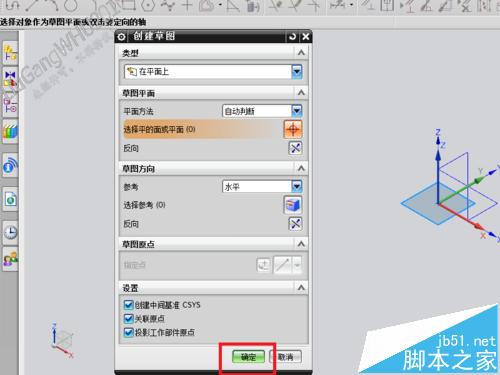Open the specify point options dropdown arrow
Viewport: 500px width, 375px height.
(x=297, y=265)
